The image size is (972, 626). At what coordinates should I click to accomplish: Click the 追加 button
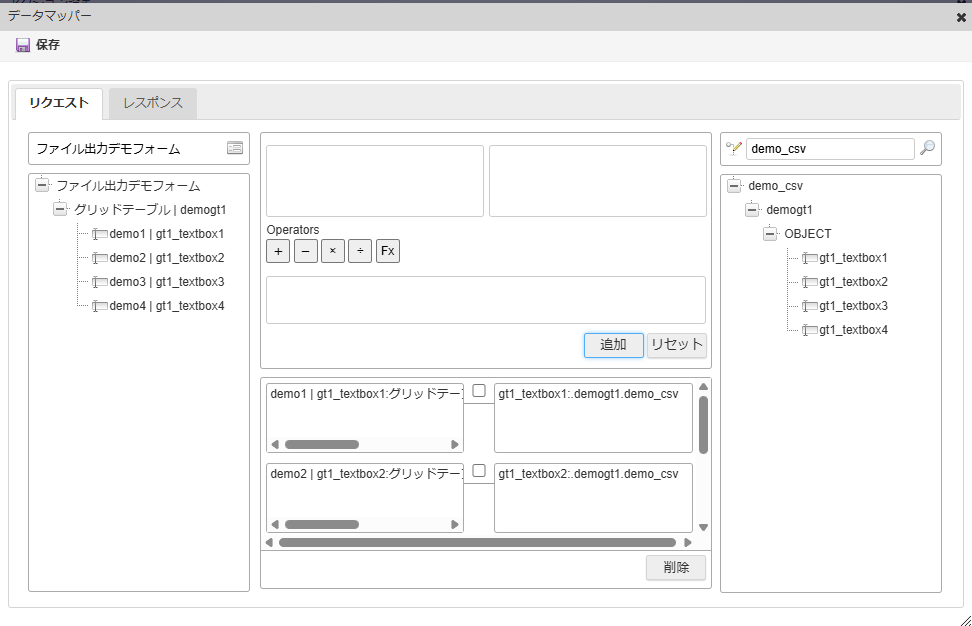point(613,345)
